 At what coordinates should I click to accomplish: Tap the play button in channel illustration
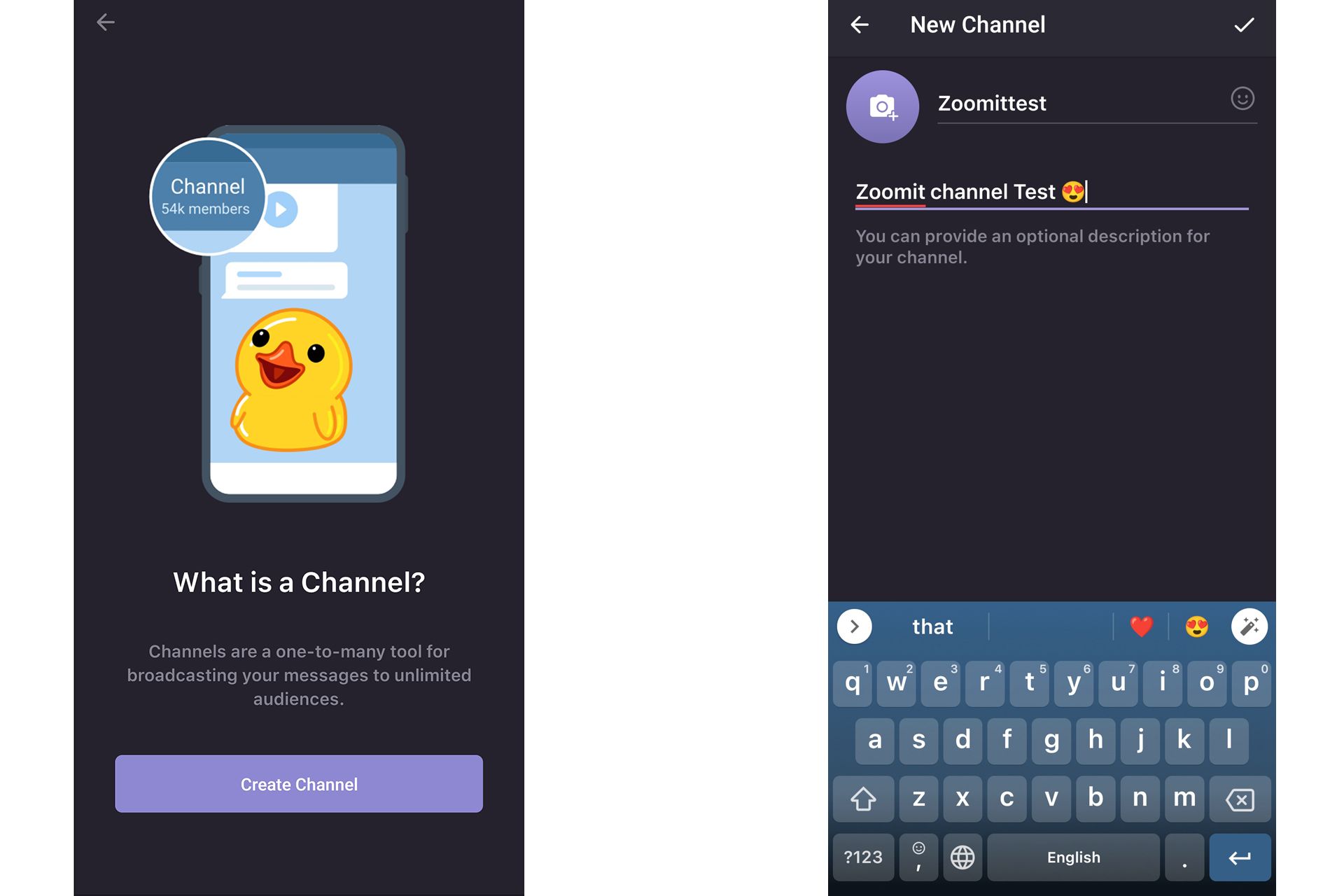point(281,209)
